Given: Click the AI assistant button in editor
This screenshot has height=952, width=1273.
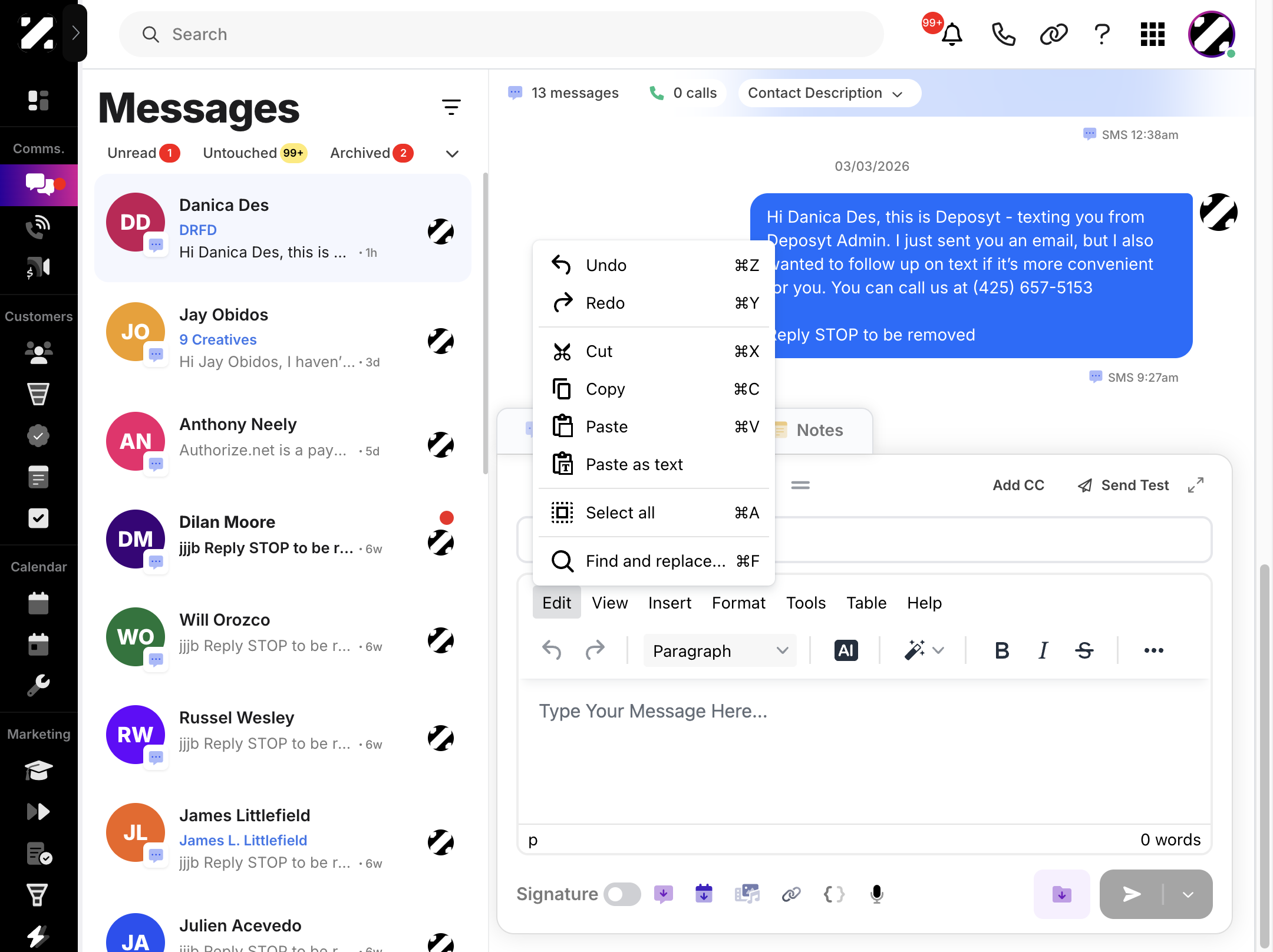Looking at the screenshot, I should (x=846, y=650).
